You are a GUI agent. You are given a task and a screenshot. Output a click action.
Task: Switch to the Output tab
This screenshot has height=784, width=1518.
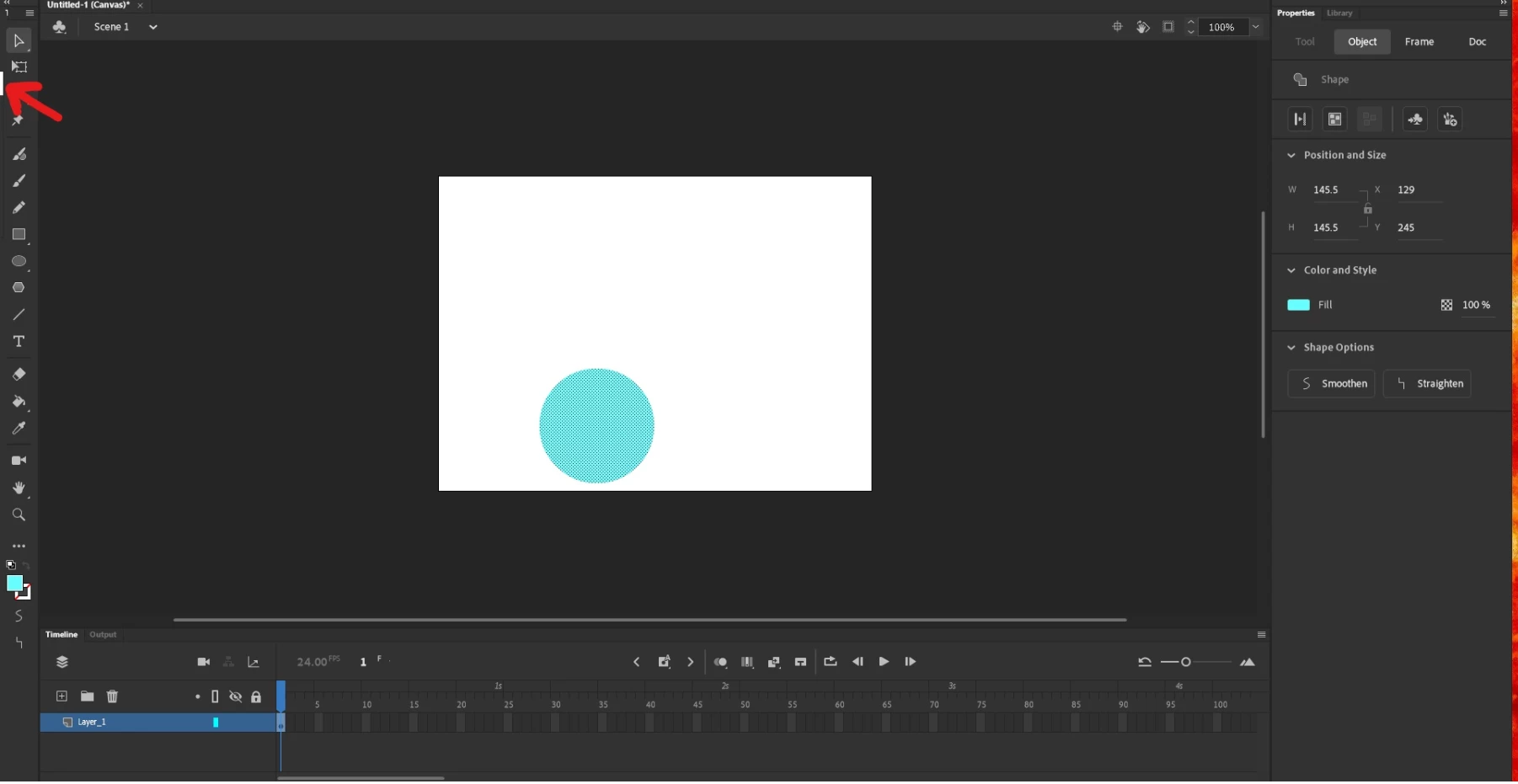(x=103, y=636)
